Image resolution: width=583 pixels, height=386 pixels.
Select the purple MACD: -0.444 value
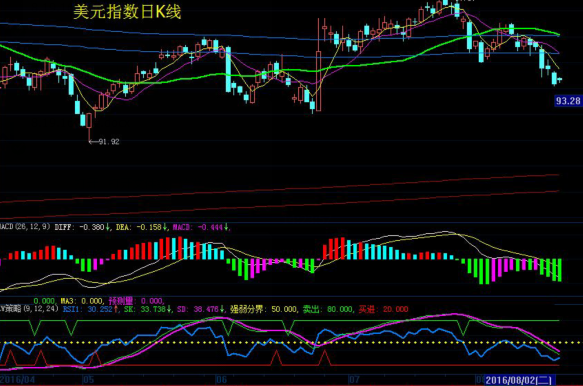[x=201, y=227]
